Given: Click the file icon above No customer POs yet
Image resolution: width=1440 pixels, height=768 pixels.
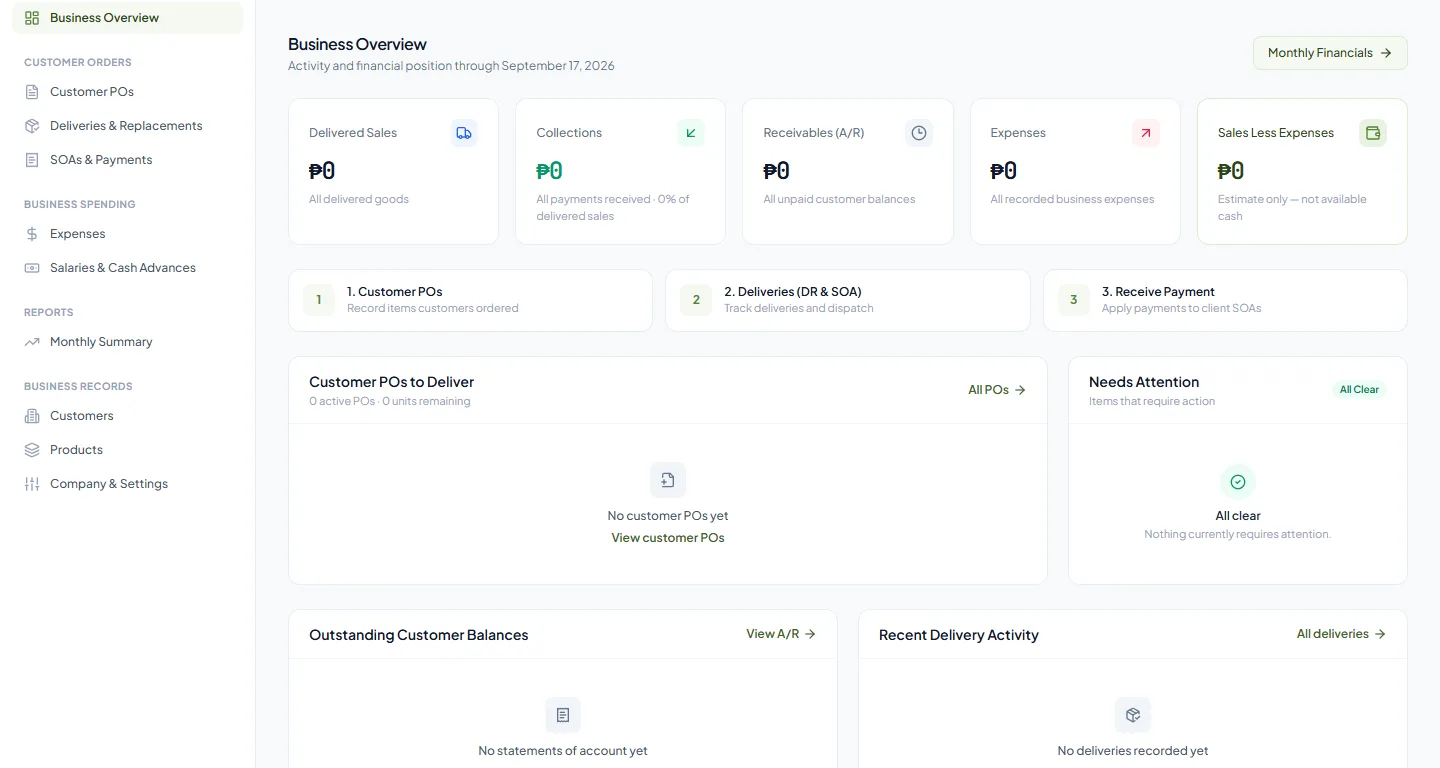Looking at the screenshot, I should tap(668, 480).
